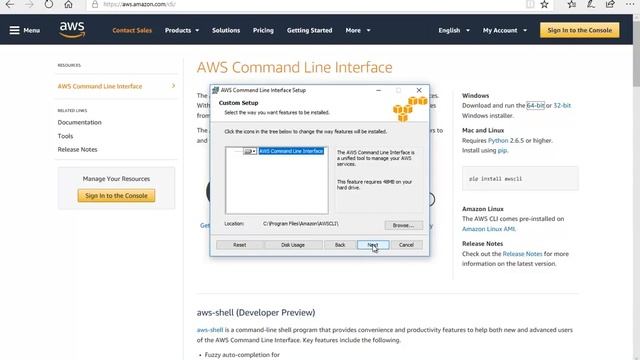
Task: Download the 64-bit Windows installer link
Action: pyautogui.click(x=535, y=105)
